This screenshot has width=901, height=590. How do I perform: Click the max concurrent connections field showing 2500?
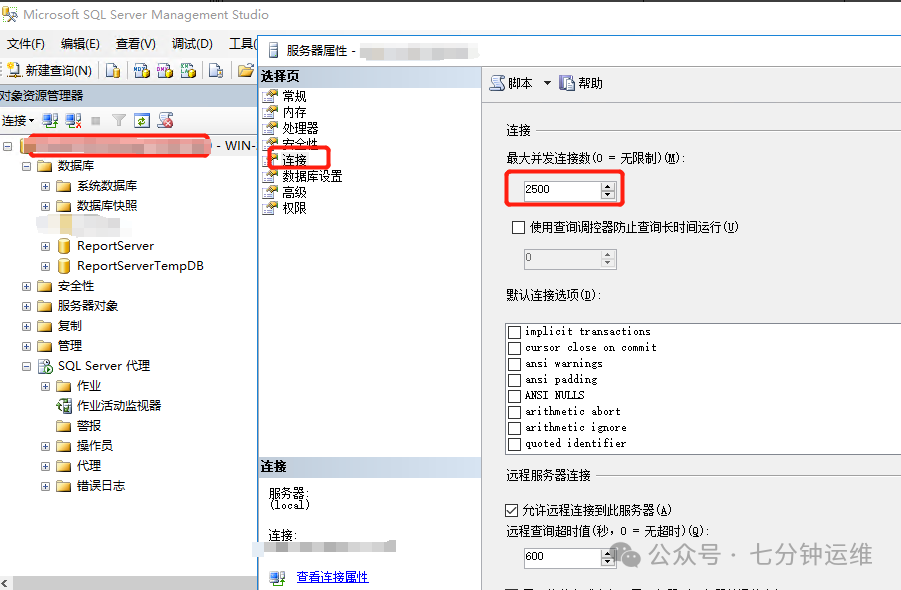point(562,190)
